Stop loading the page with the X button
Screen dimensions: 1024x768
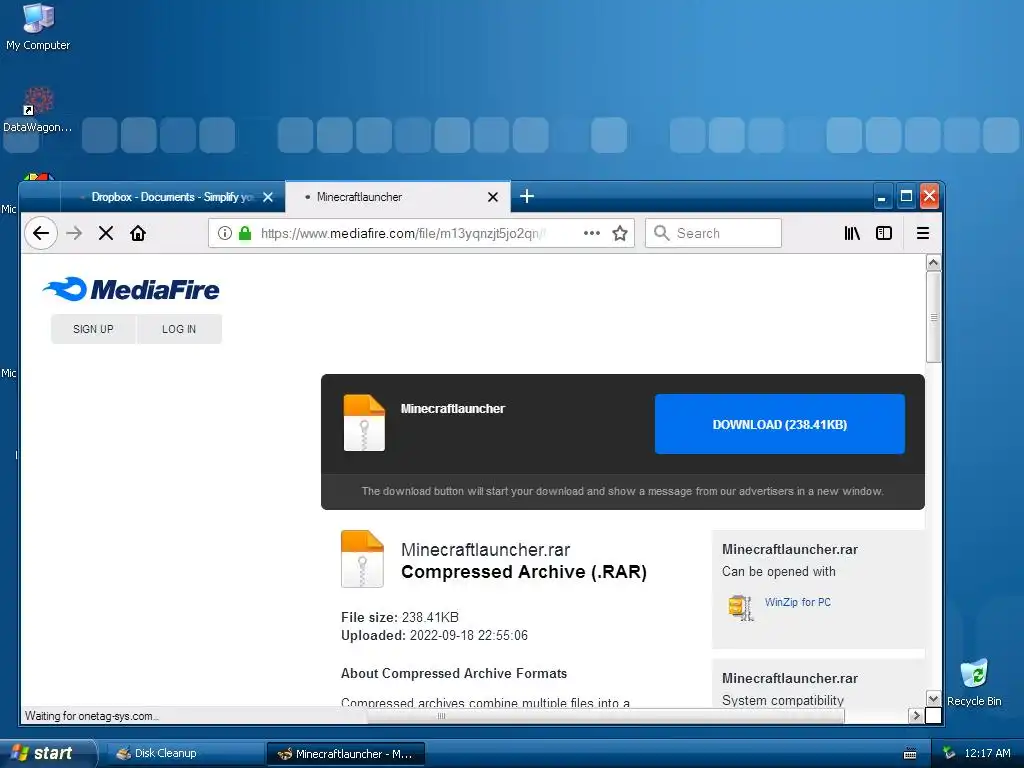pos(106,233)
